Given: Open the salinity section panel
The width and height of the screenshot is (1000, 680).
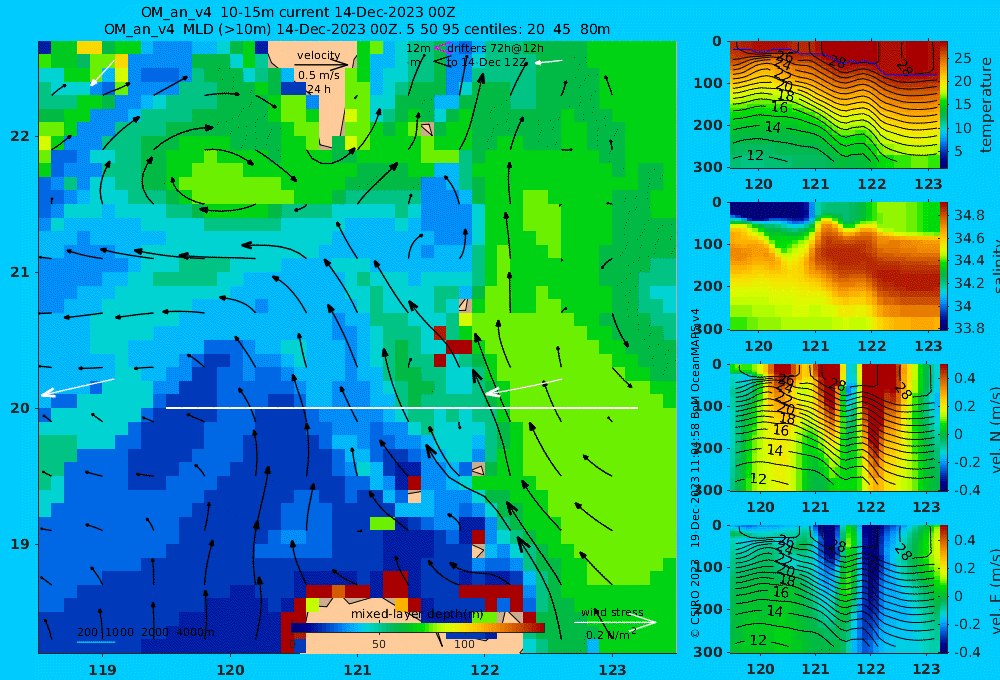Looking at the screenshot, I should click(835, 266).
